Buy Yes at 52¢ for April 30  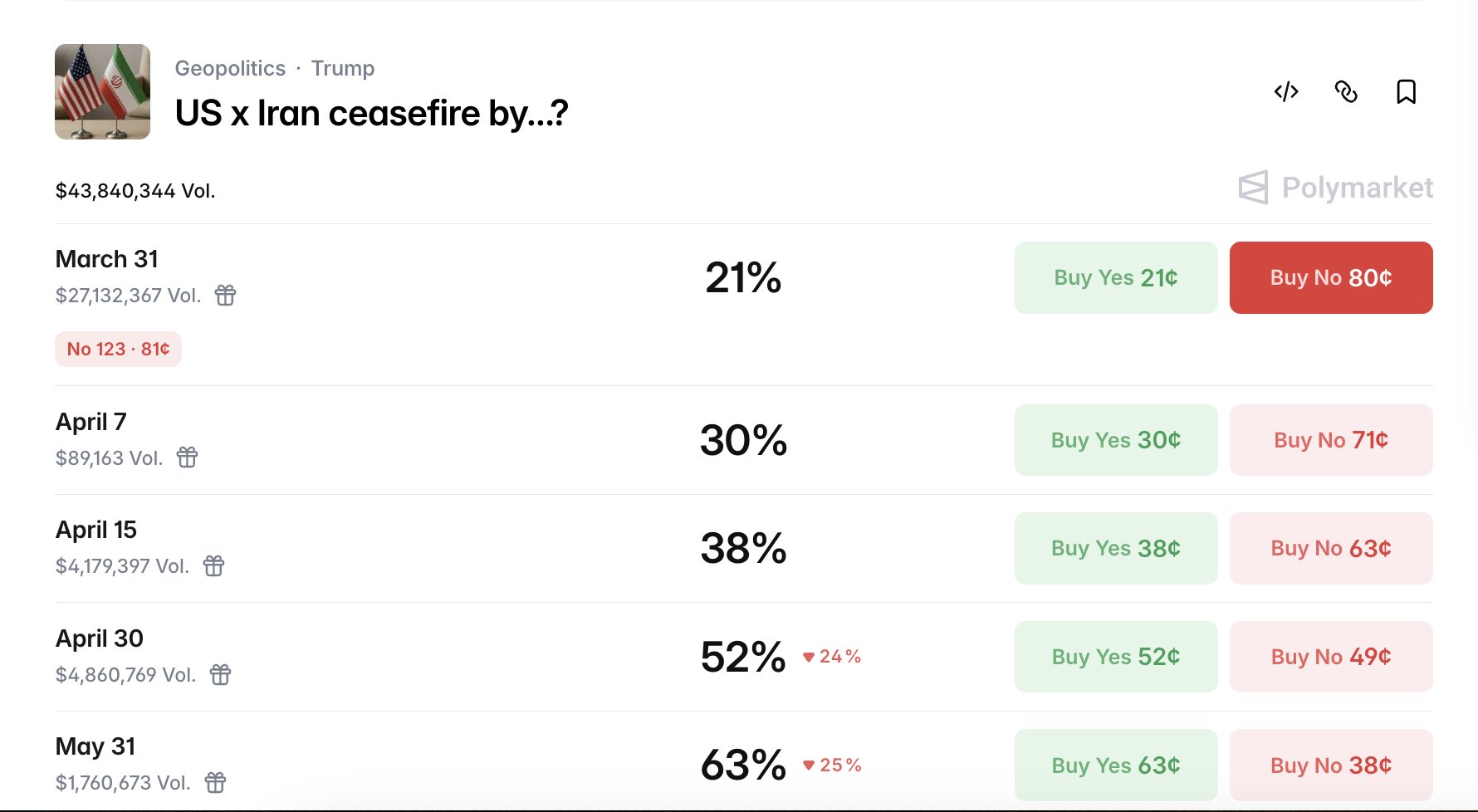pyautogui.click(x=1115, y=657)
